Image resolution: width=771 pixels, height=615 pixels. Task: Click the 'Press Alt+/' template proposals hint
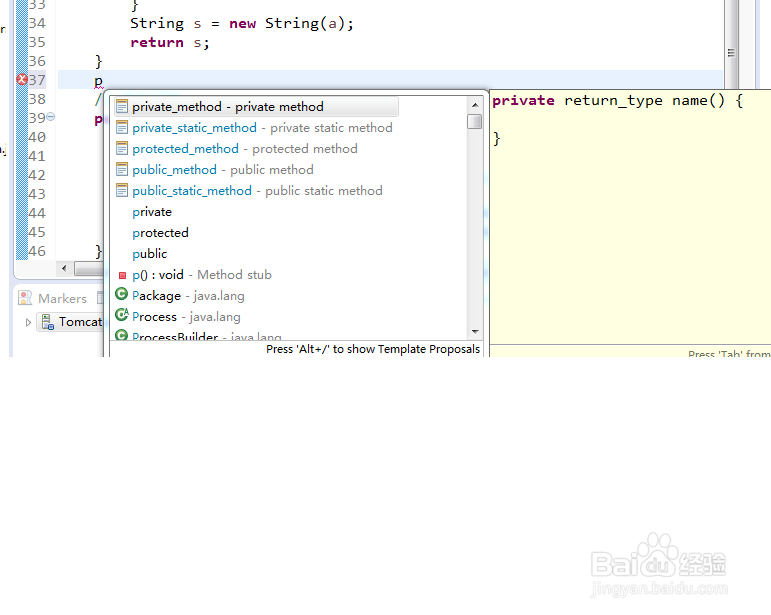point(373,349)
